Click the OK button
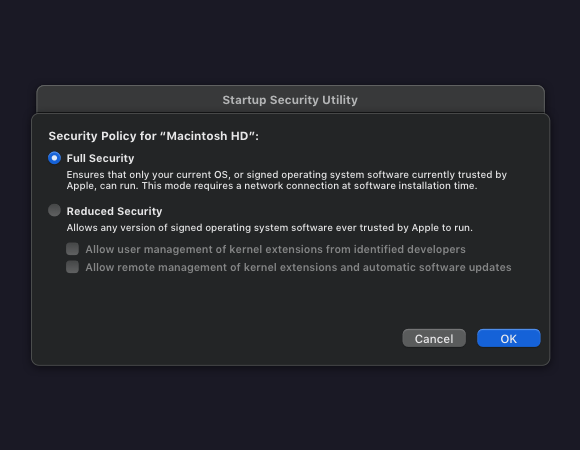Image resolution: width=580 pixels, height=450 pixels. click(x=509, y=338)
